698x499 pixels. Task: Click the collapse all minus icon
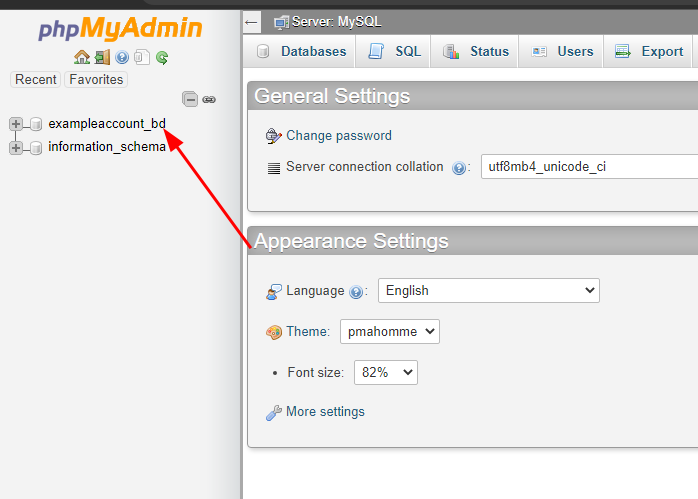coord(190,99)
